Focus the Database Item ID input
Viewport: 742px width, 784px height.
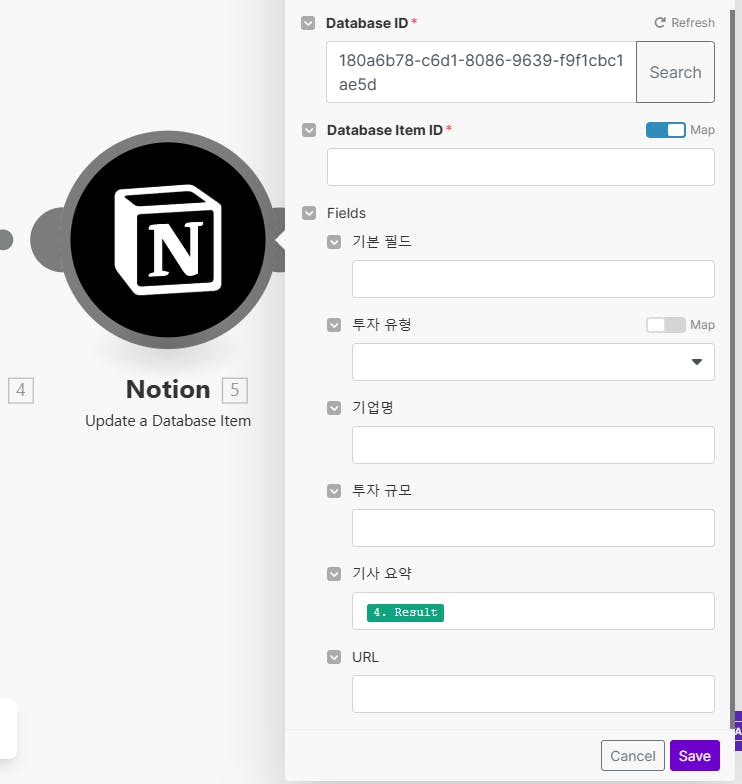click(x=520, y=167)
